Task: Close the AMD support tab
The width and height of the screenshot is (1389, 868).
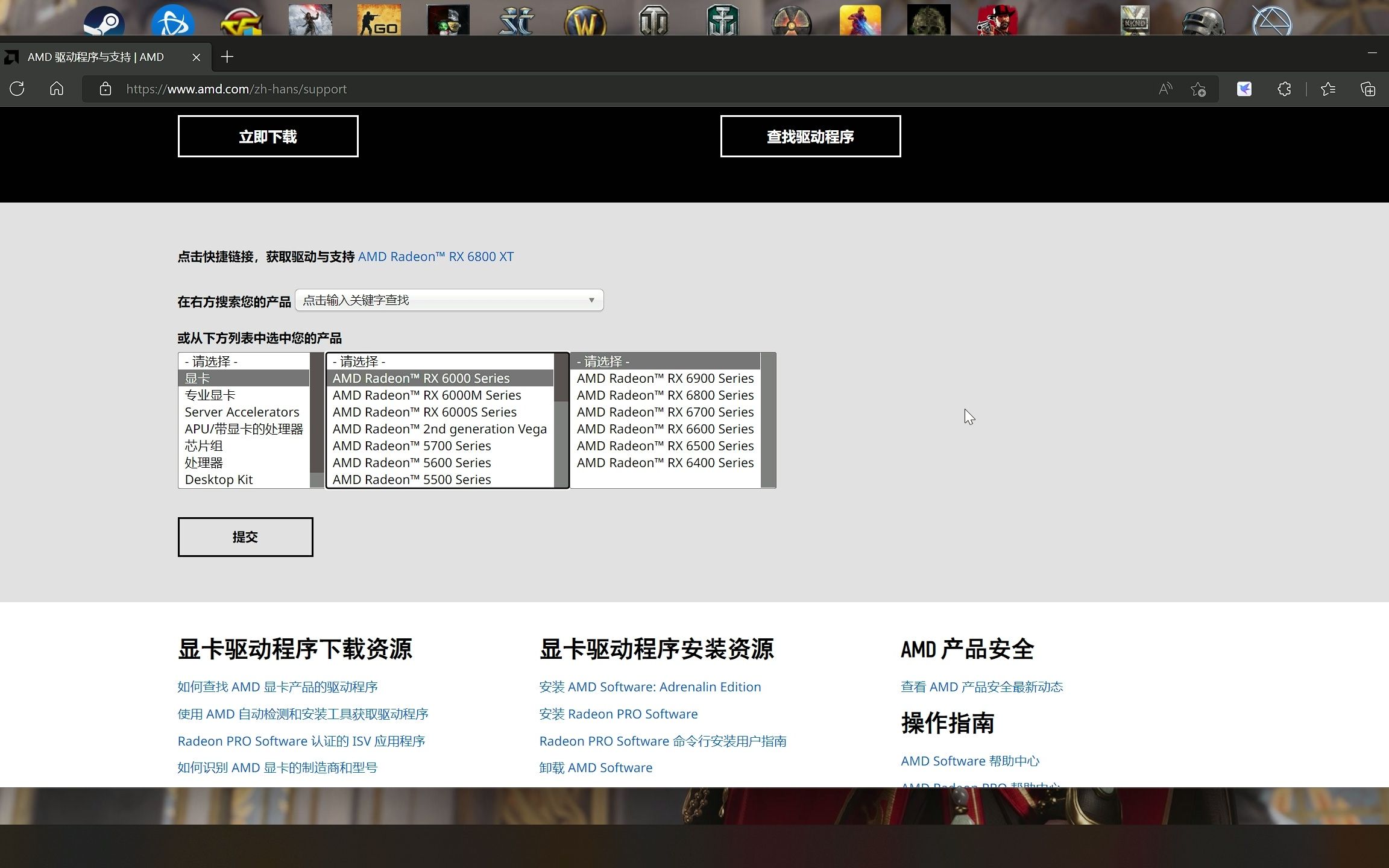Action: [197, 57]
